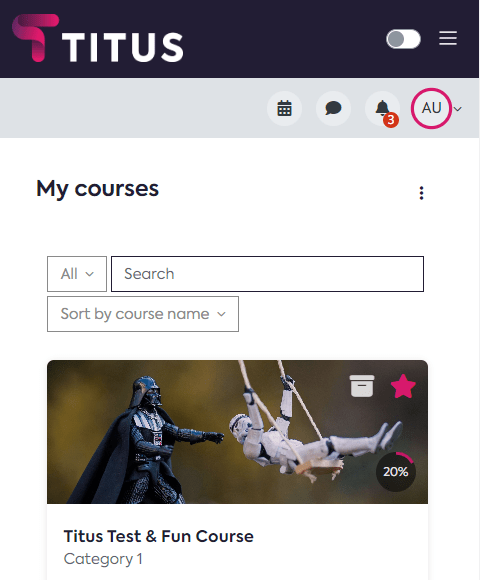Click the archive box icon on course card
This screenshot has height=580, width=480.
pyautogui.click(x=362, y=386)
